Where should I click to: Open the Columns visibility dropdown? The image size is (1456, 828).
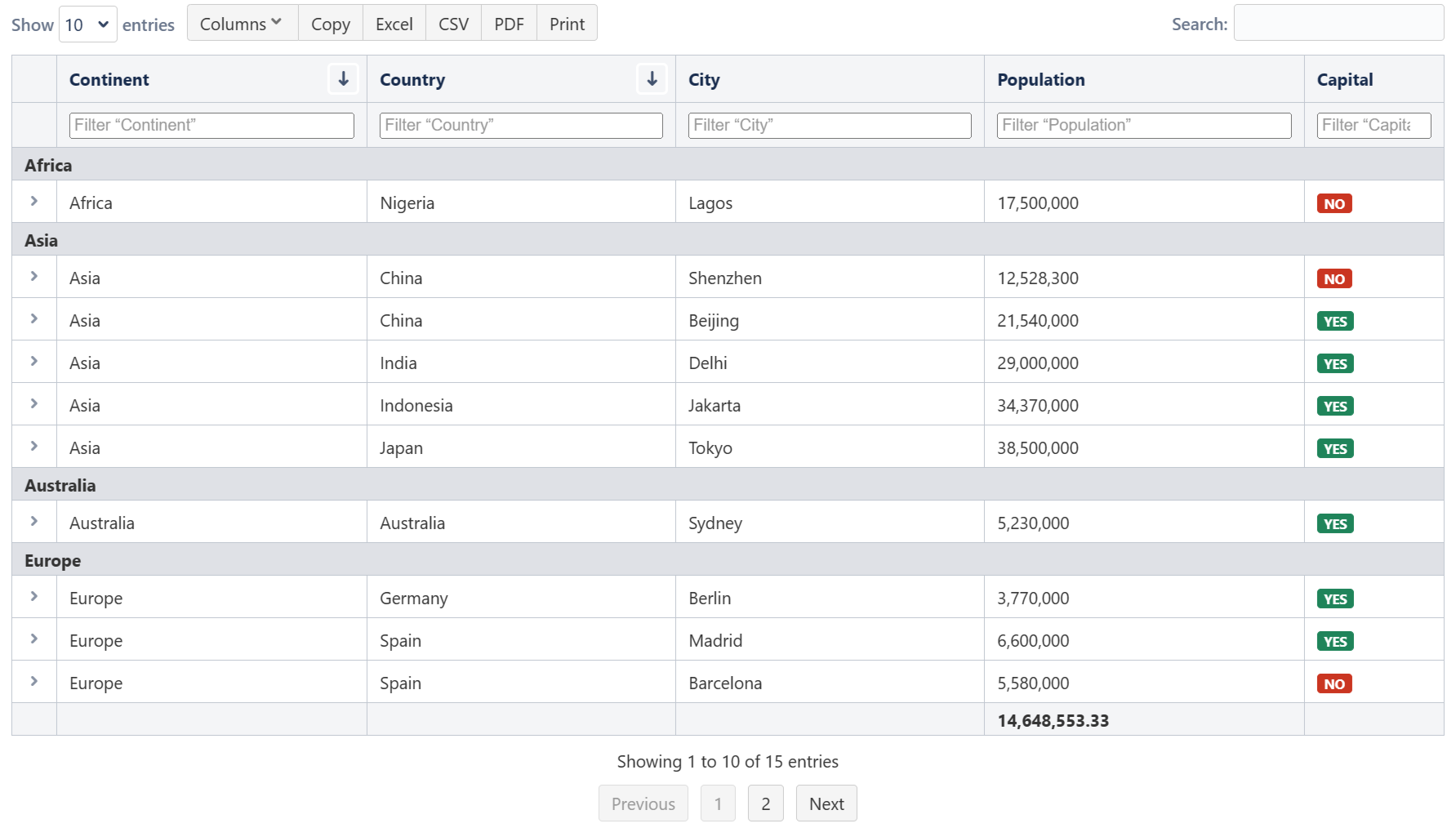242,24
